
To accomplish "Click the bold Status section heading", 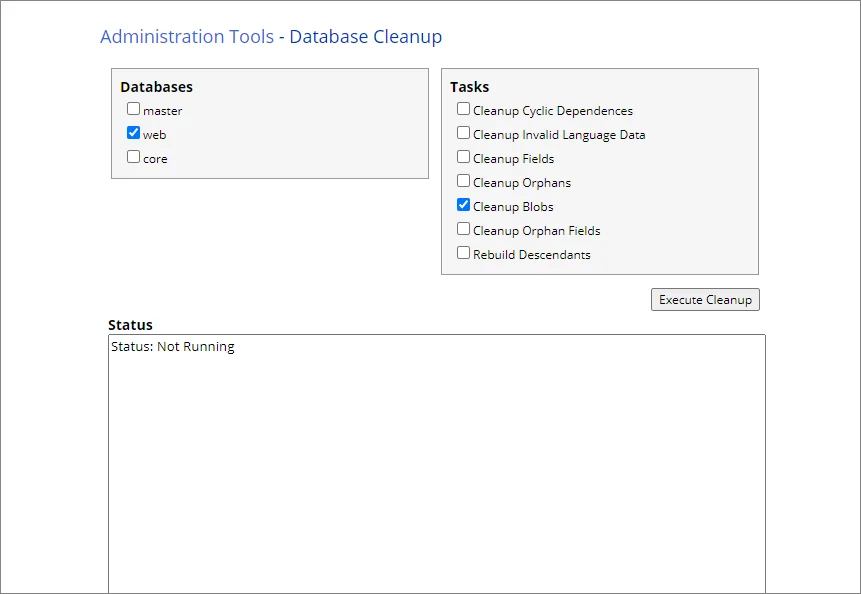I will tap(130, 325).
